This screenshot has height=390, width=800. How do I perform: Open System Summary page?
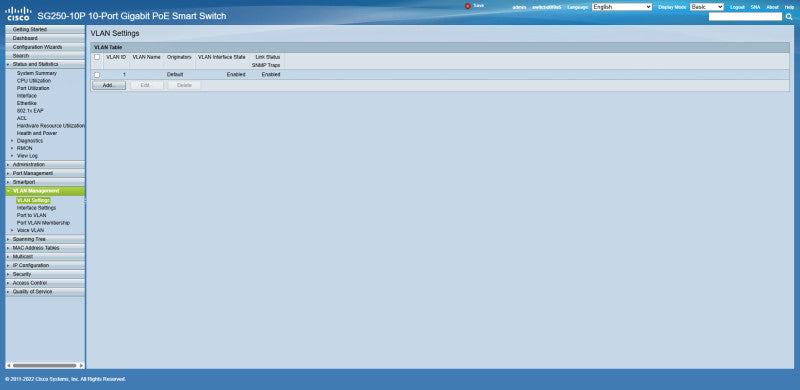(x=37, y=73)
